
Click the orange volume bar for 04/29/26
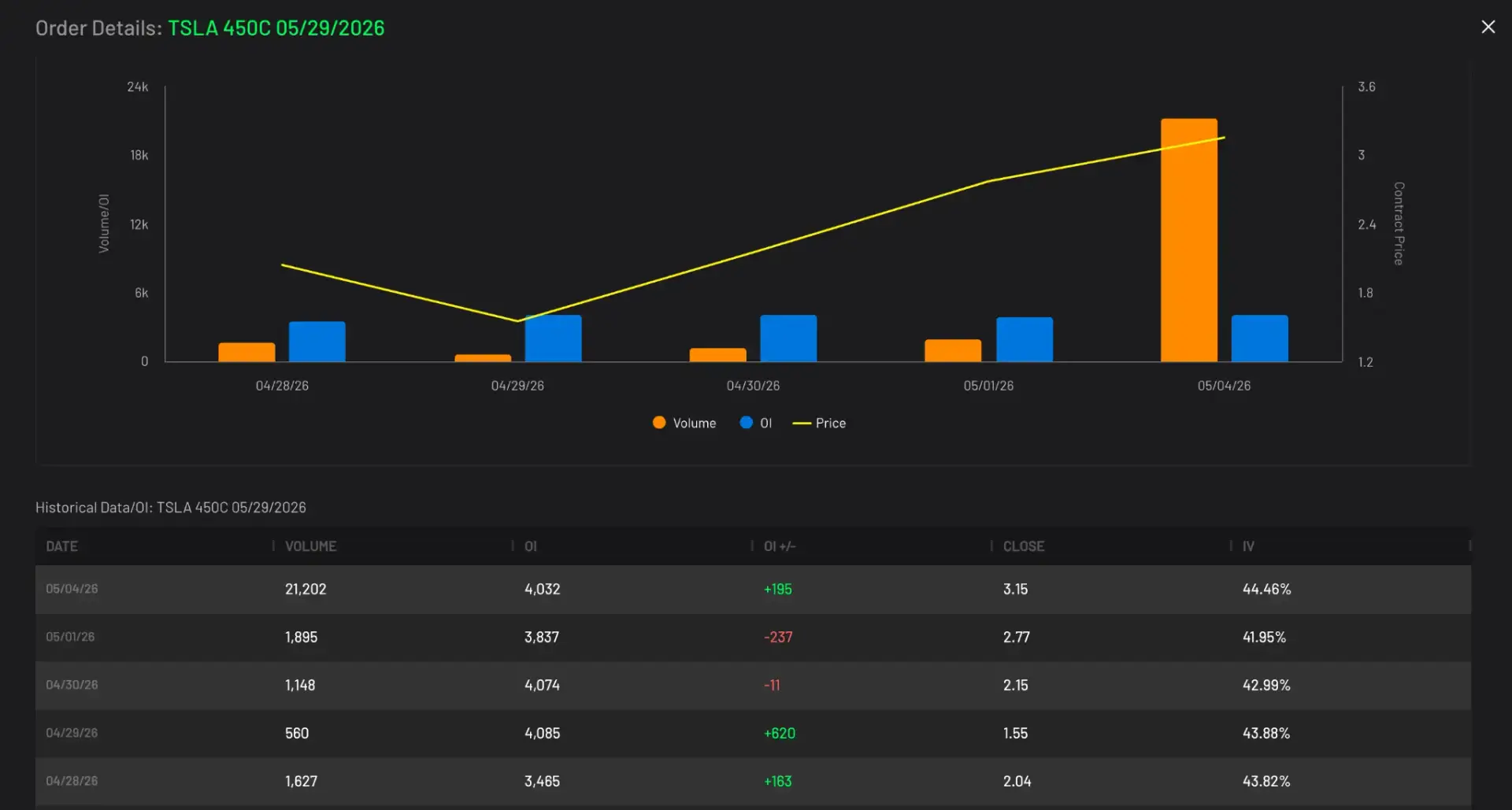click(x=483, y=358)
